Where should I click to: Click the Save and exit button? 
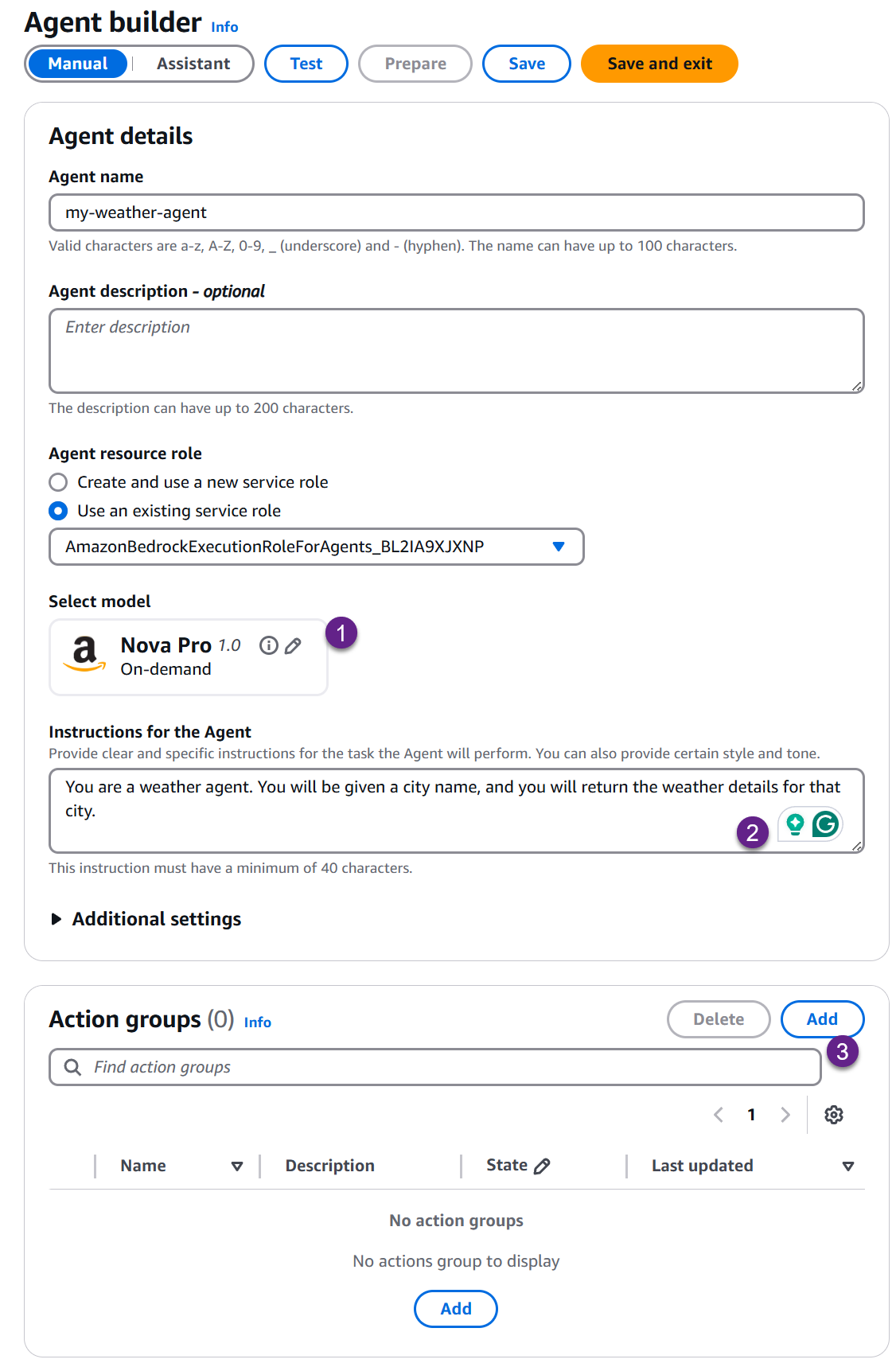660,64
